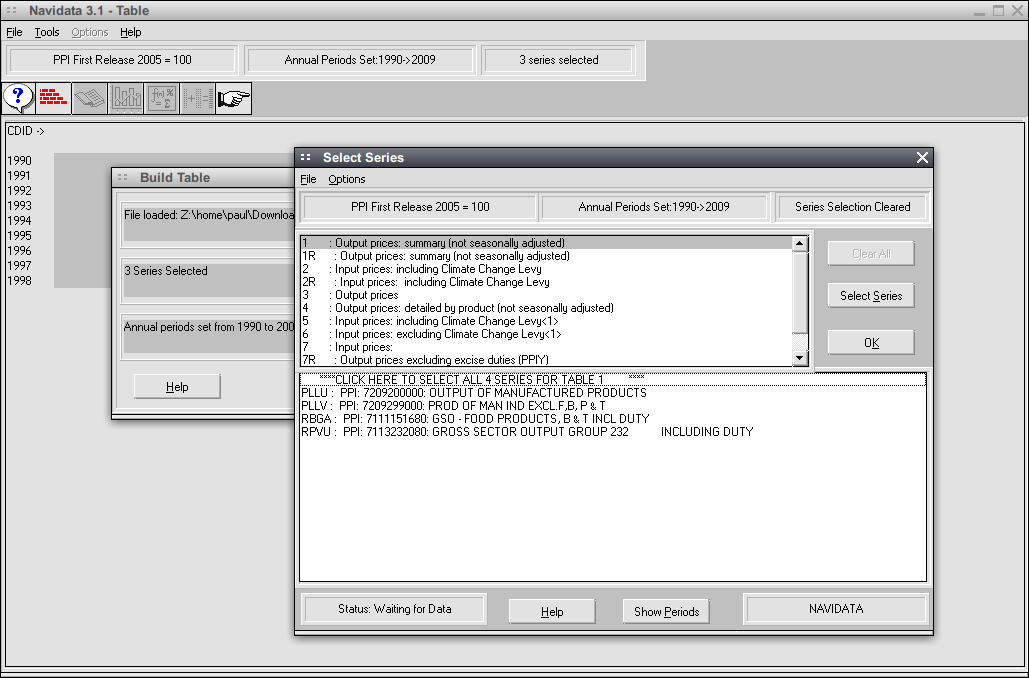The image size is (1029, 678).
Task: Select row '5 : Input prices: including Climate Change Levy<1>'
Action: coord(547,321)
